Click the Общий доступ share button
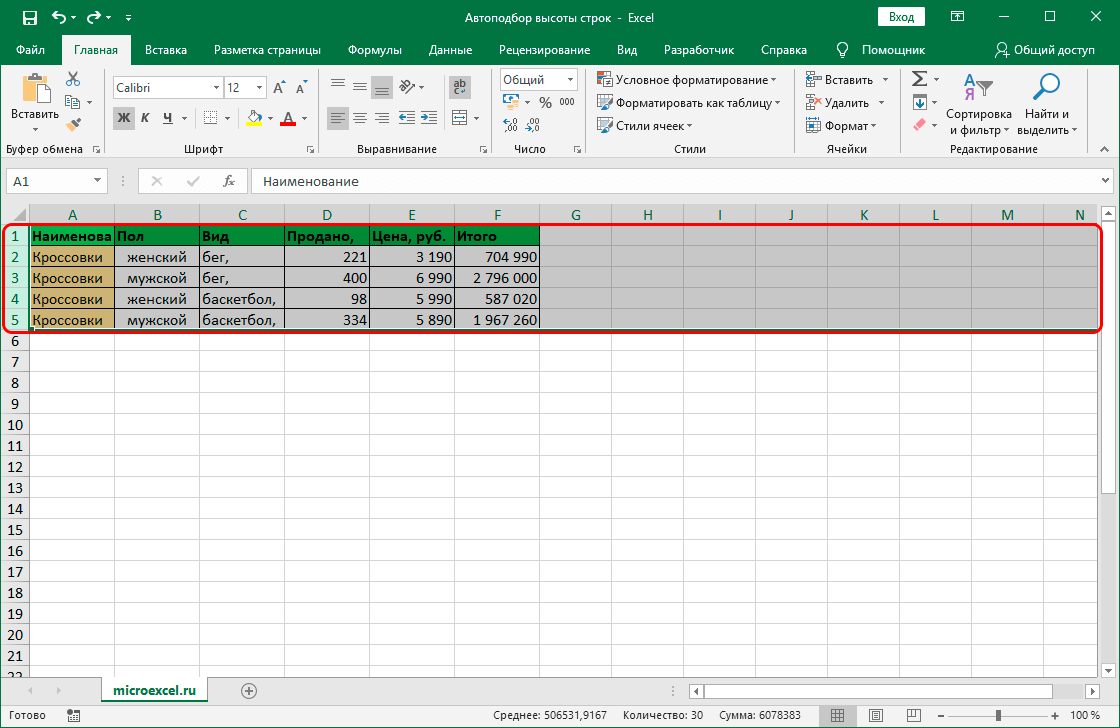 tap(1045, 50)
